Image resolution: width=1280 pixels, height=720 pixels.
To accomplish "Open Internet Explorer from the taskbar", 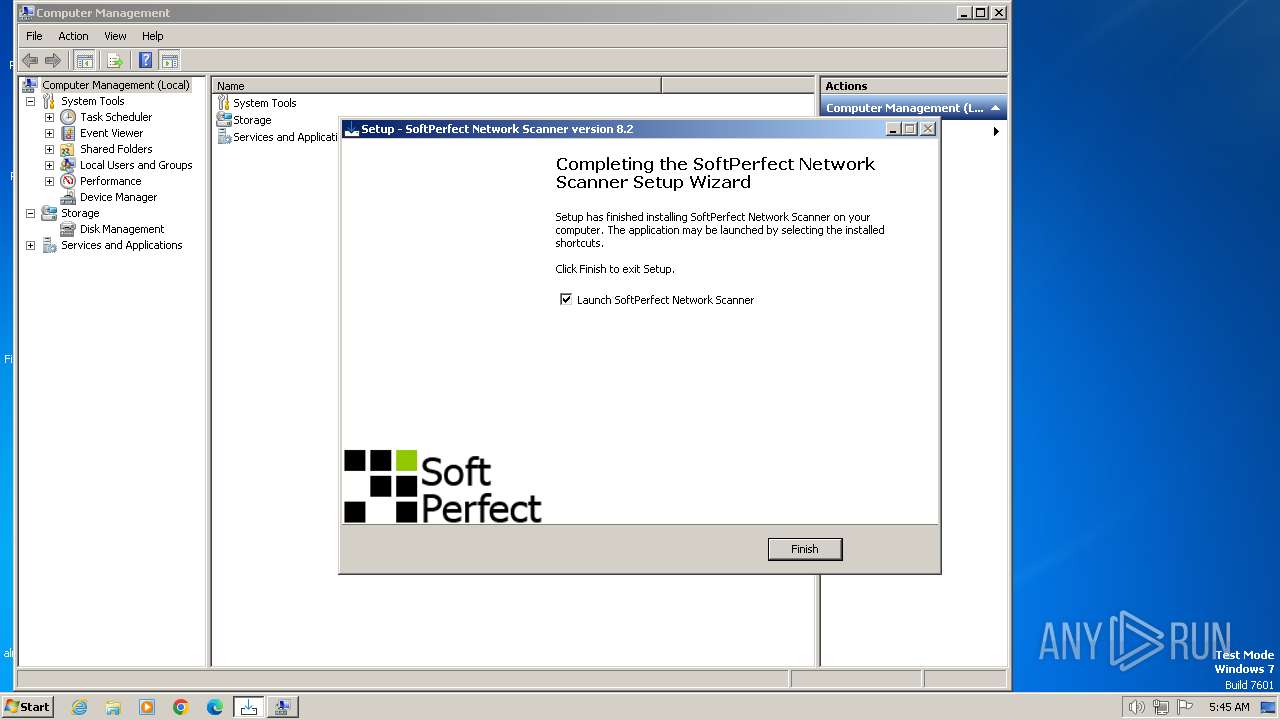I will pos(80,707).
